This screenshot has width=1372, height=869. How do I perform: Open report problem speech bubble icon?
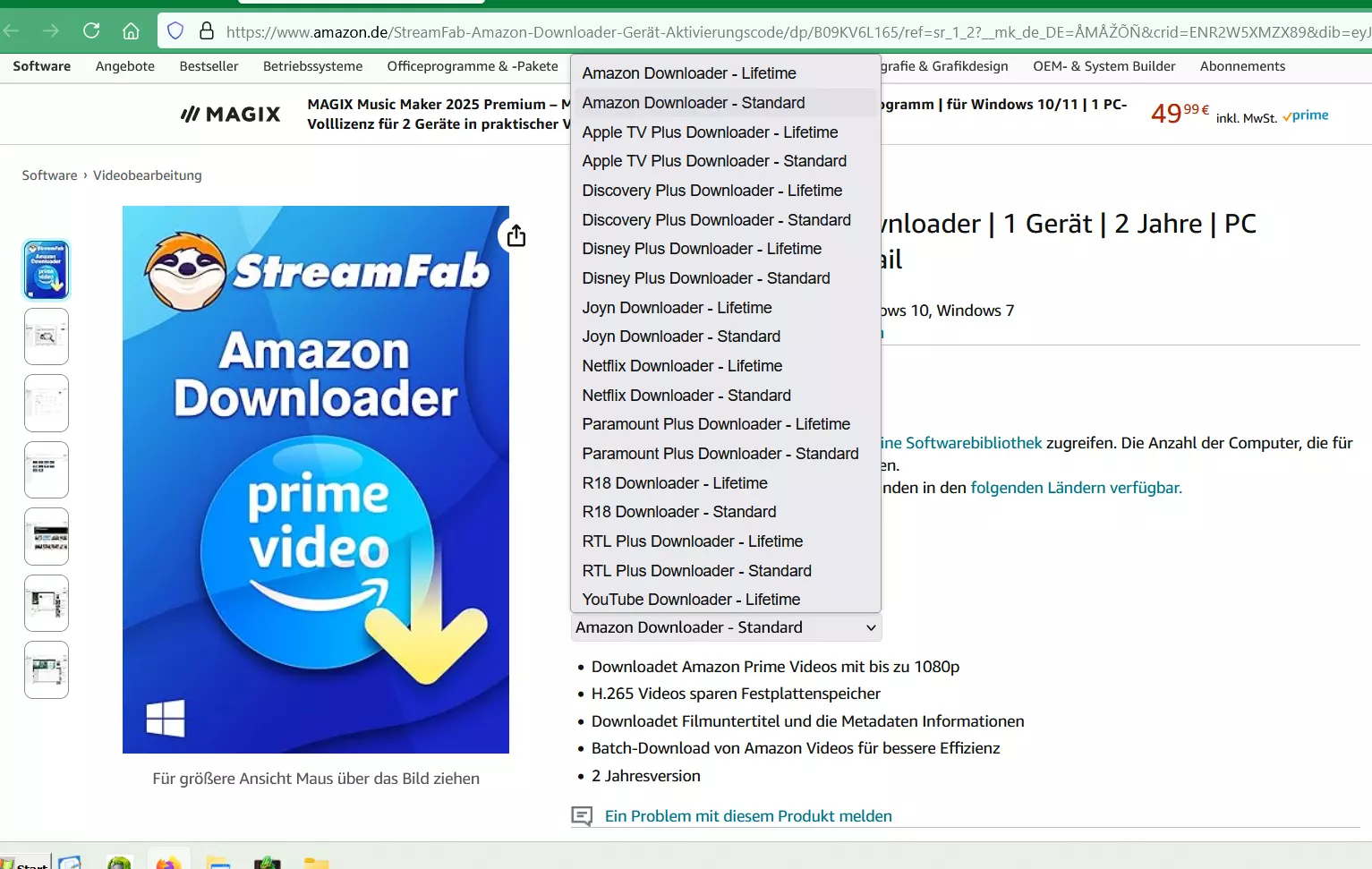(582, 816)
